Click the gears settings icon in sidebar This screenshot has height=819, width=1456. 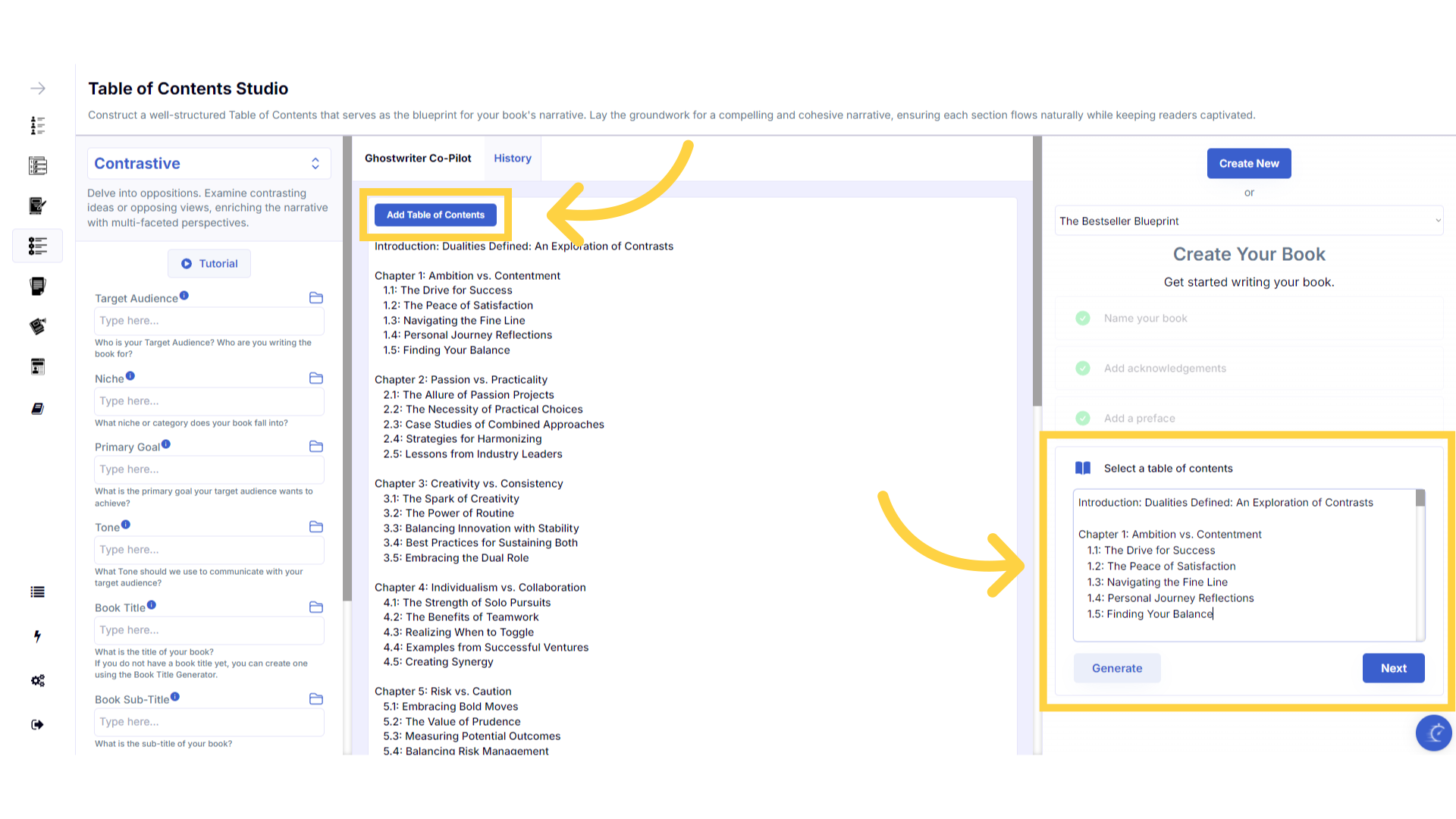coord(38,680)
